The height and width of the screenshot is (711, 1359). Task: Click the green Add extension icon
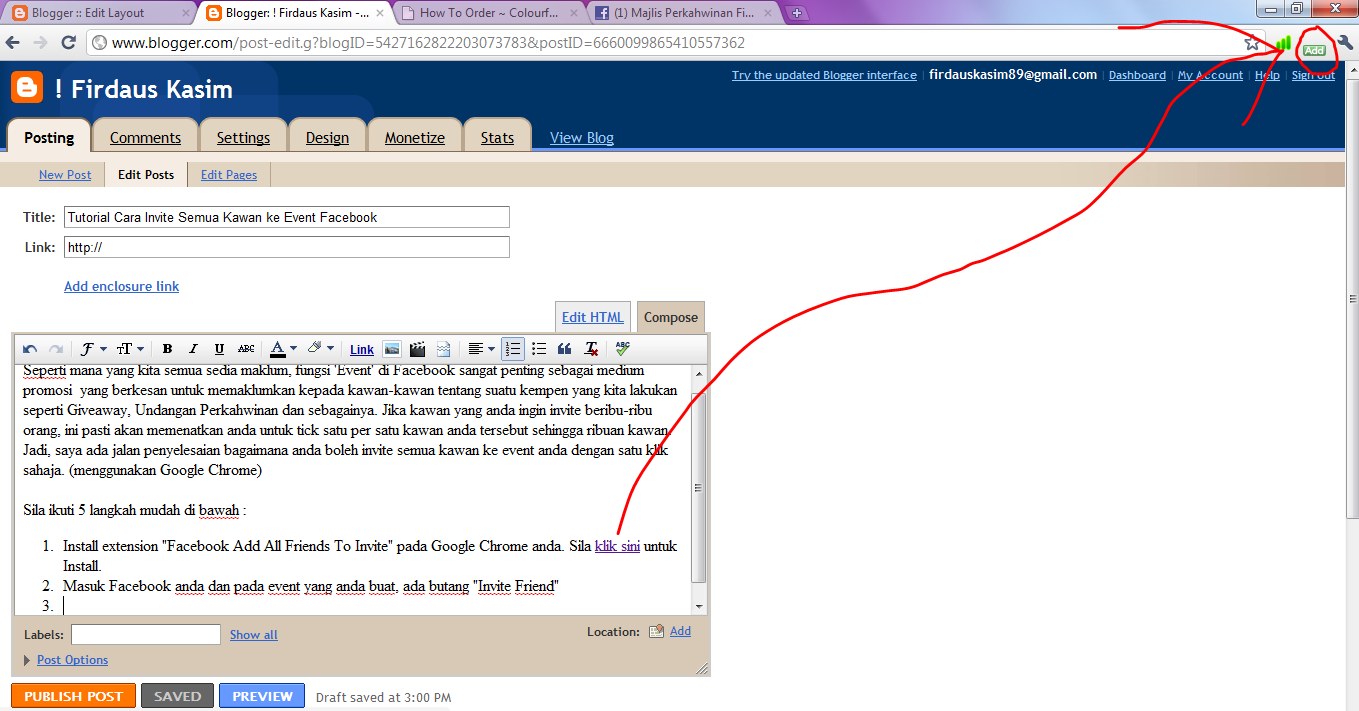tap(1314, 49)
